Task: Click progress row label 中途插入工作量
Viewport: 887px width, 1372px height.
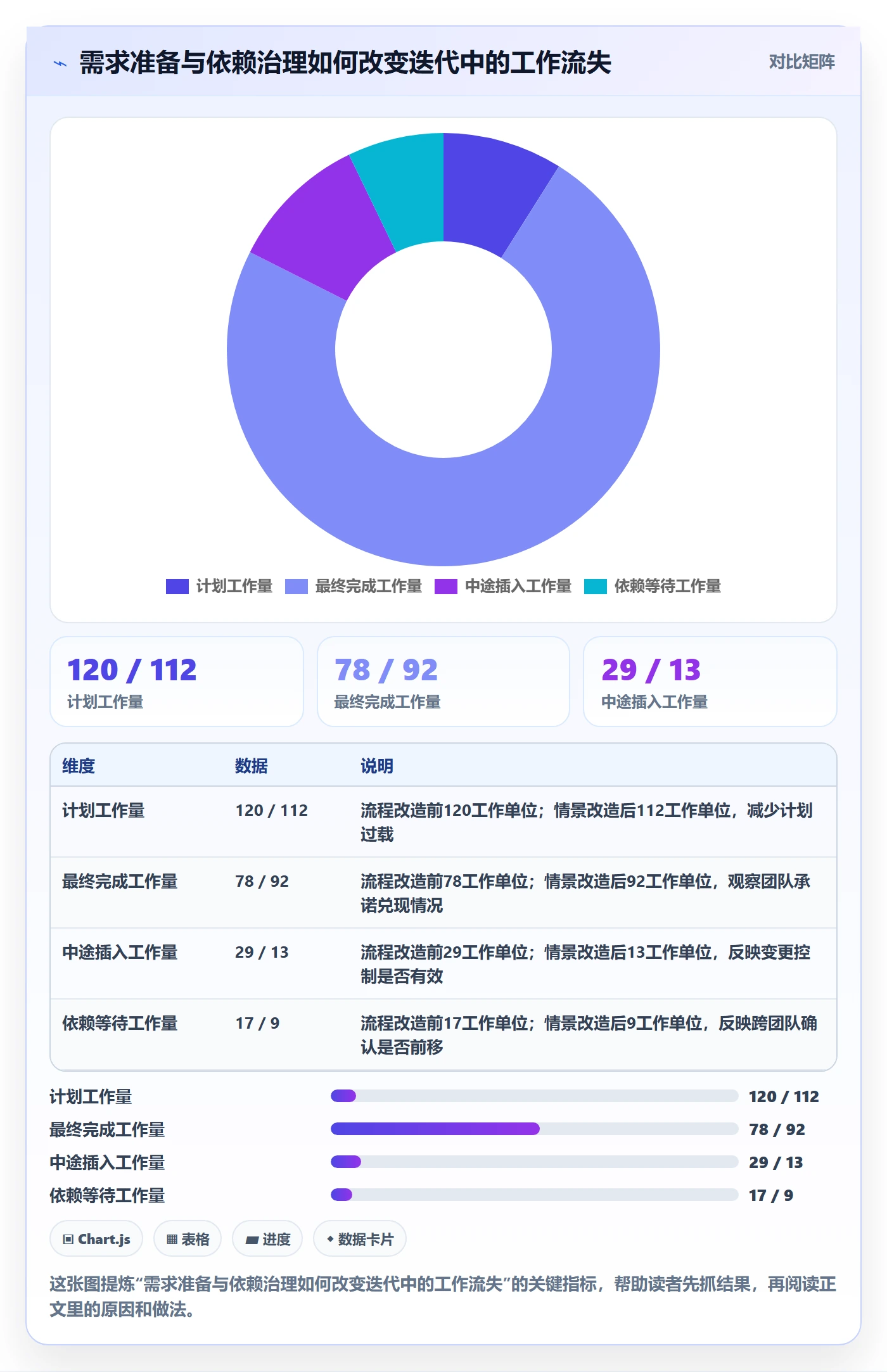Action: point(108,1163)
